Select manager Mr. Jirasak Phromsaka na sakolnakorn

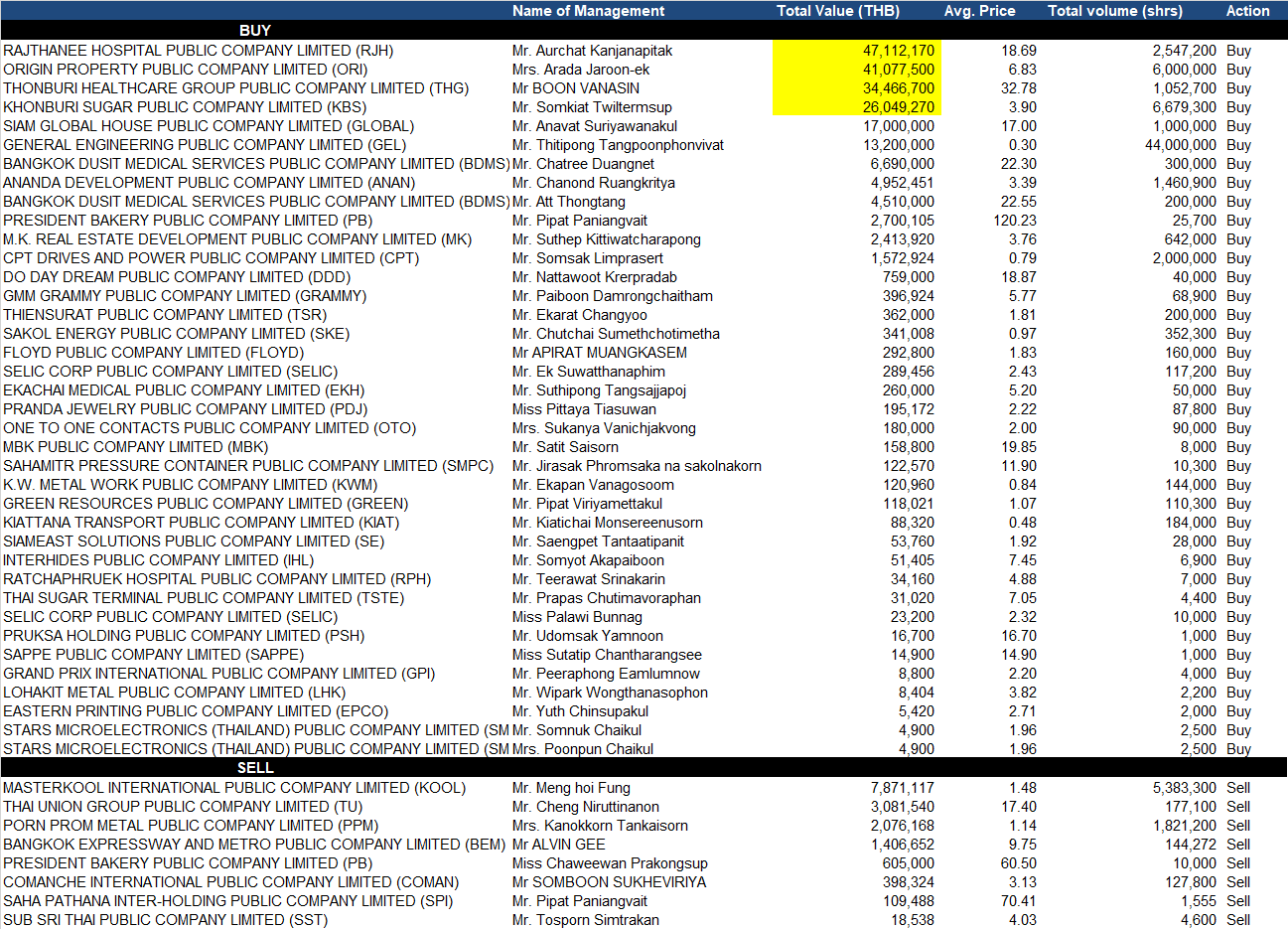(638, 466)
